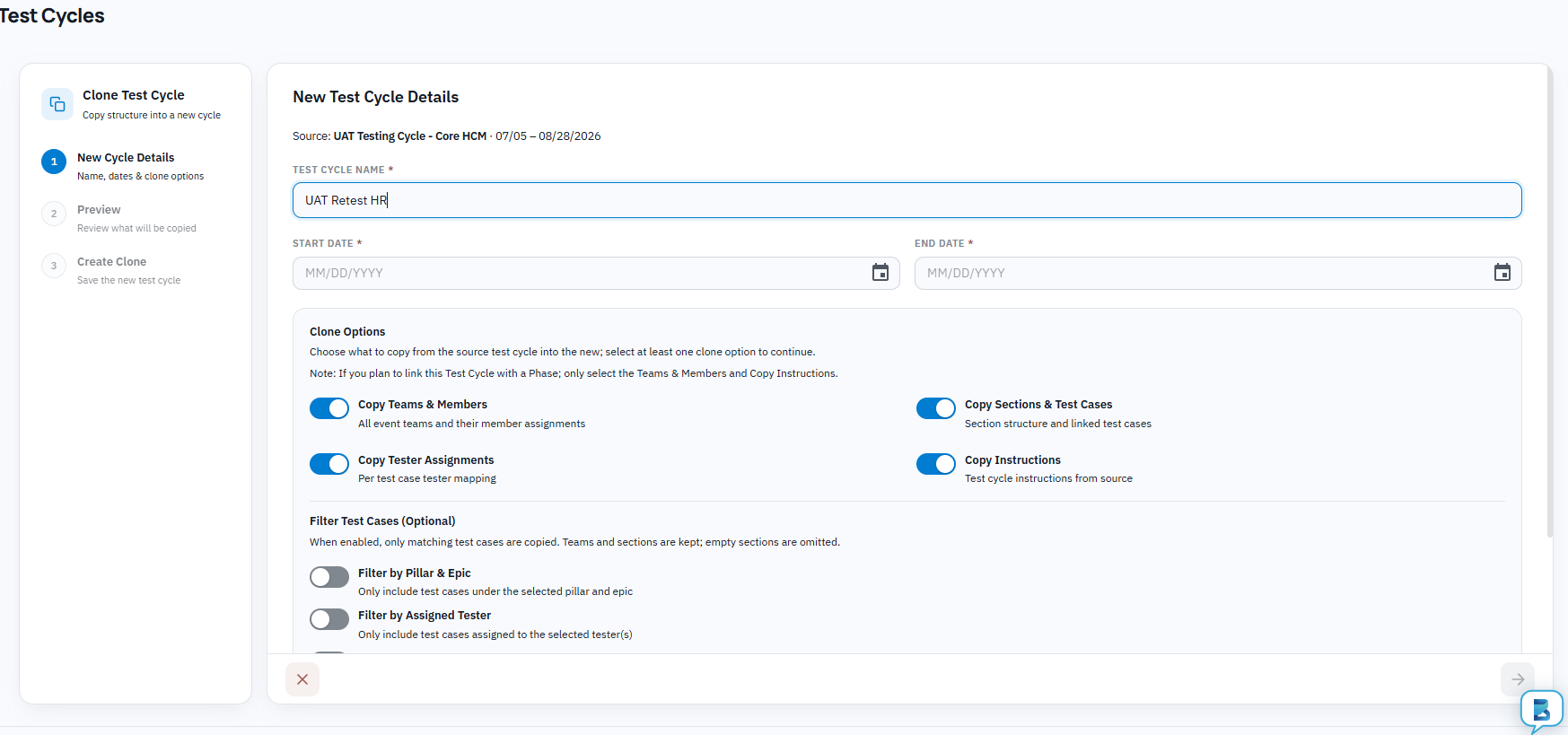
Task: Enable Filter by Assigned Tester
Action: pos(329,619)
